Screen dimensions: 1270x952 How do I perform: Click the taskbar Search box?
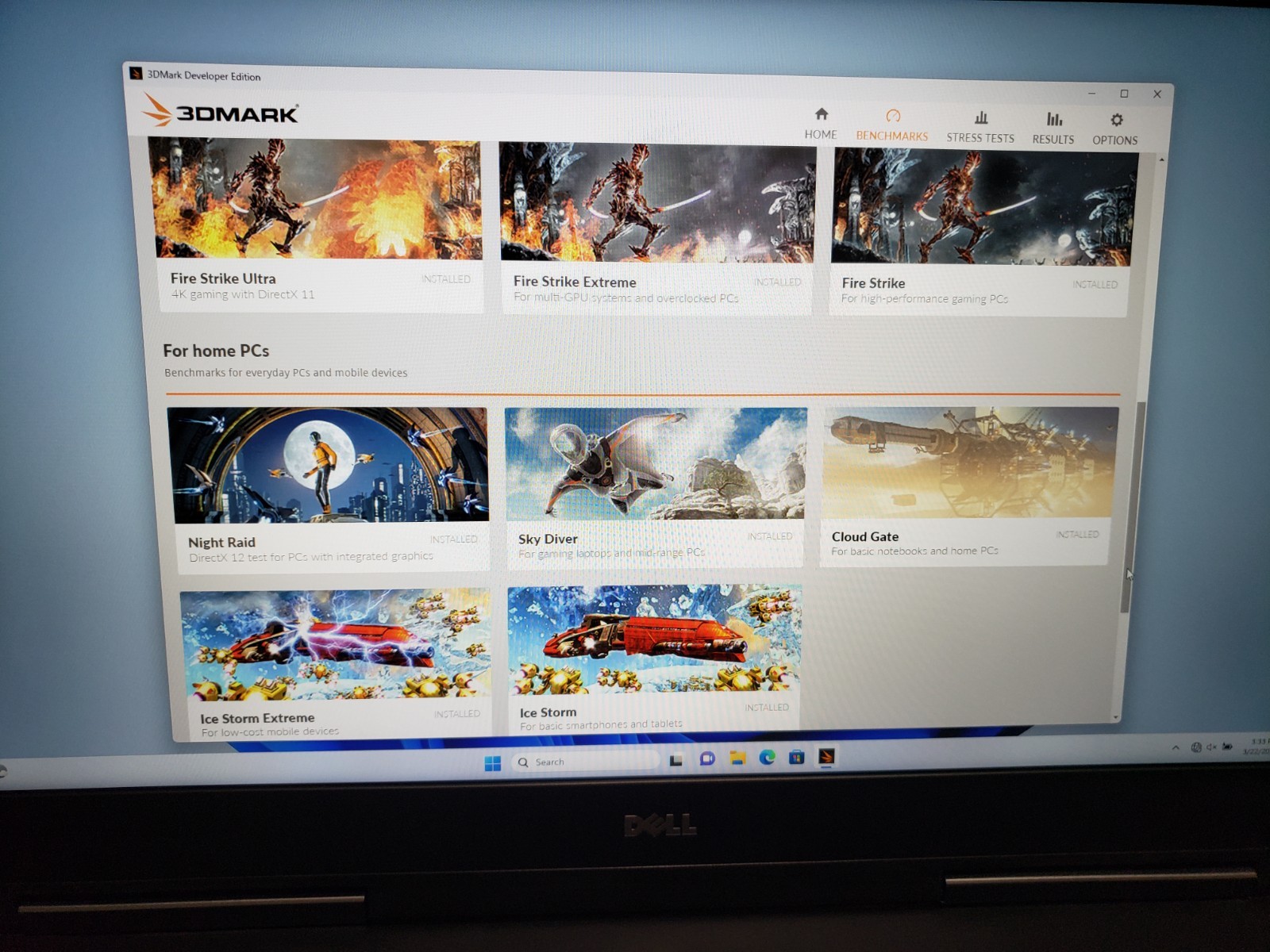[x=586, y=762]
